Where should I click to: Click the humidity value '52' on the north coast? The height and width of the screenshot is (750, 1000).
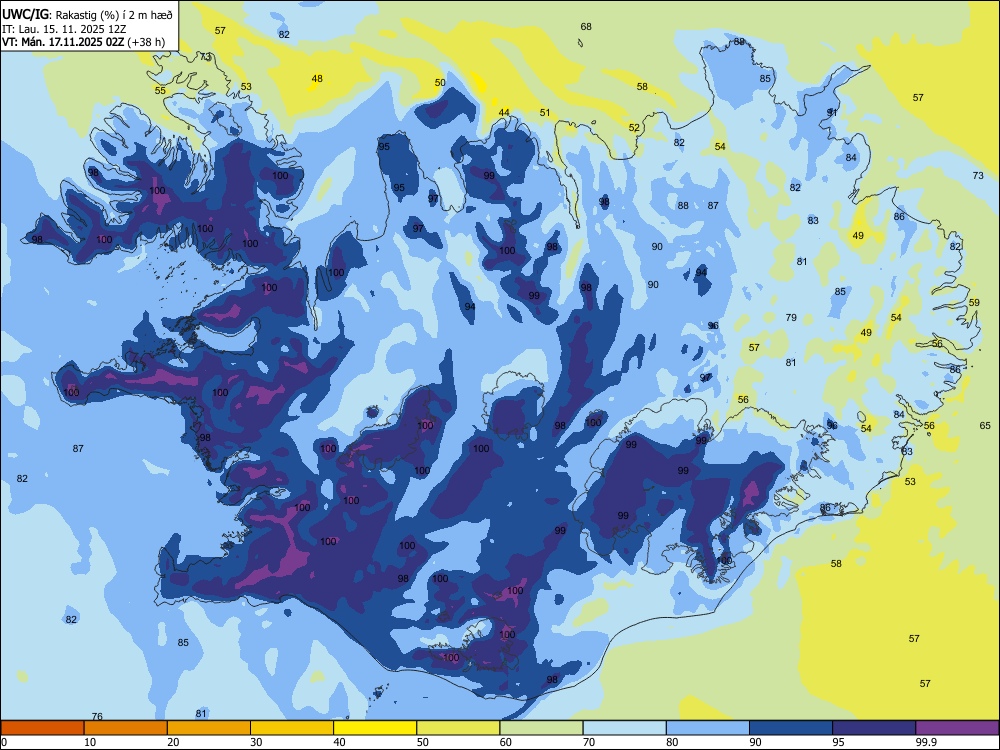[x=634, y=128]
